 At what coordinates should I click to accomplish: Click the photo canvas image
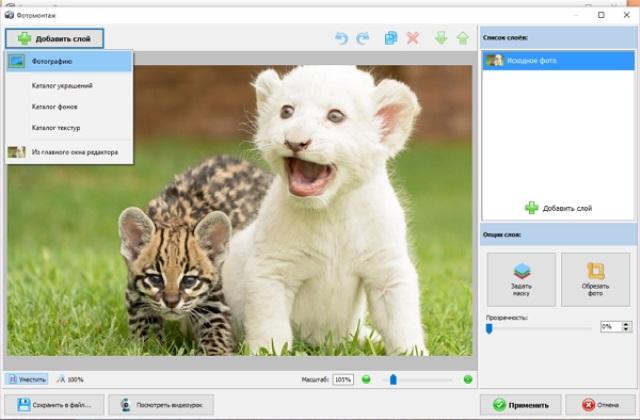click(240, 210)
